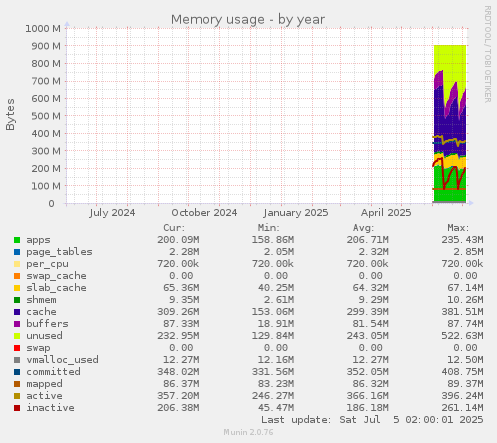Click the active olive legend swatch
497x443 pixels.
(17, 396)
